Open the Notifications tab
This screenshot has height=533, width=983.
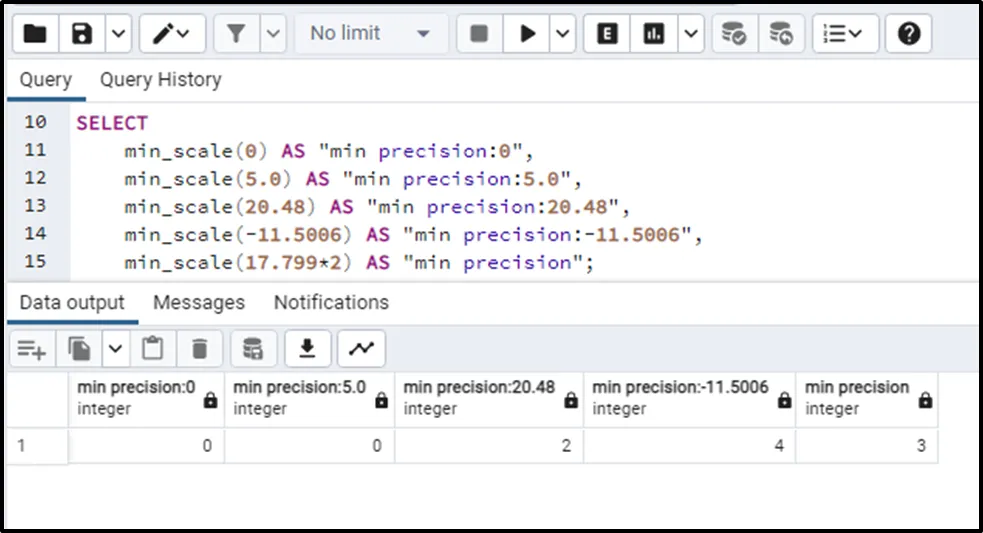(x=331, y=302)
